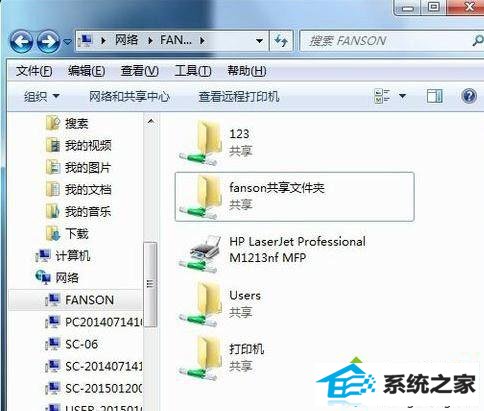Open the help question mark icon
This screenshot has height=411, width=484.
coord(469,96)
